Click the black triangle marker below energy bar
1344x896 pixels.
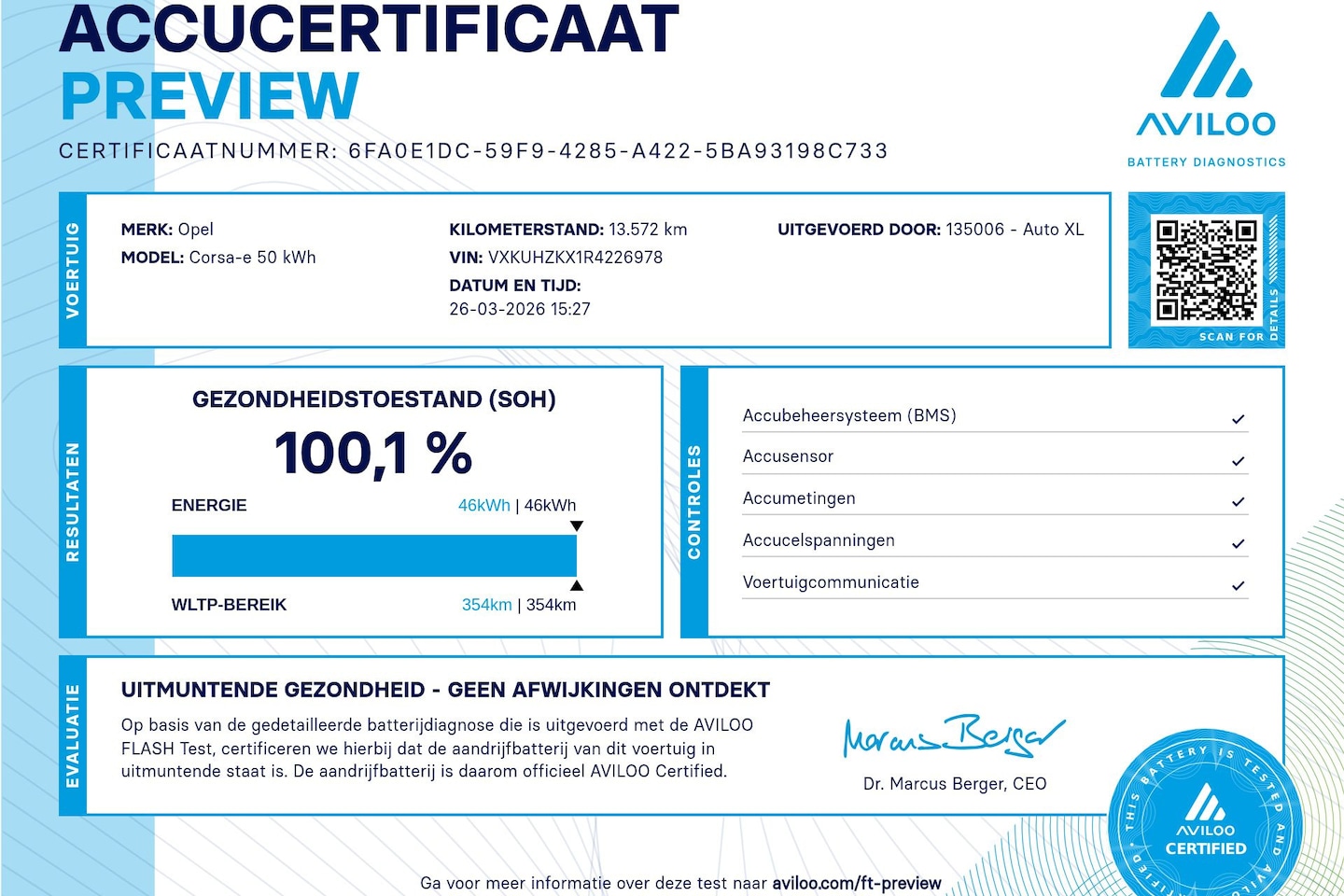pyautogui.click(x=577, y=586)
